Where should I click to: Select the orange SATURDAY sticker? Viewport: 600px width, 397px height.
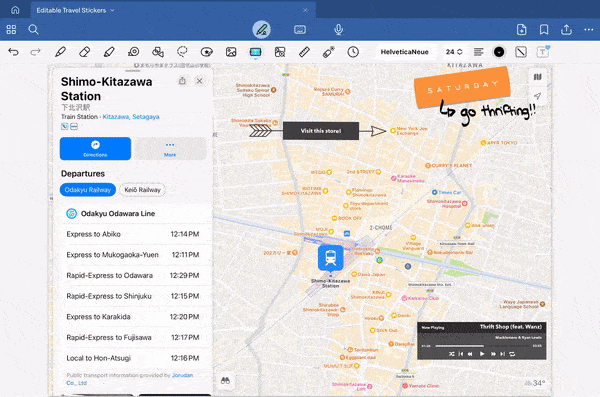[462, 87]
